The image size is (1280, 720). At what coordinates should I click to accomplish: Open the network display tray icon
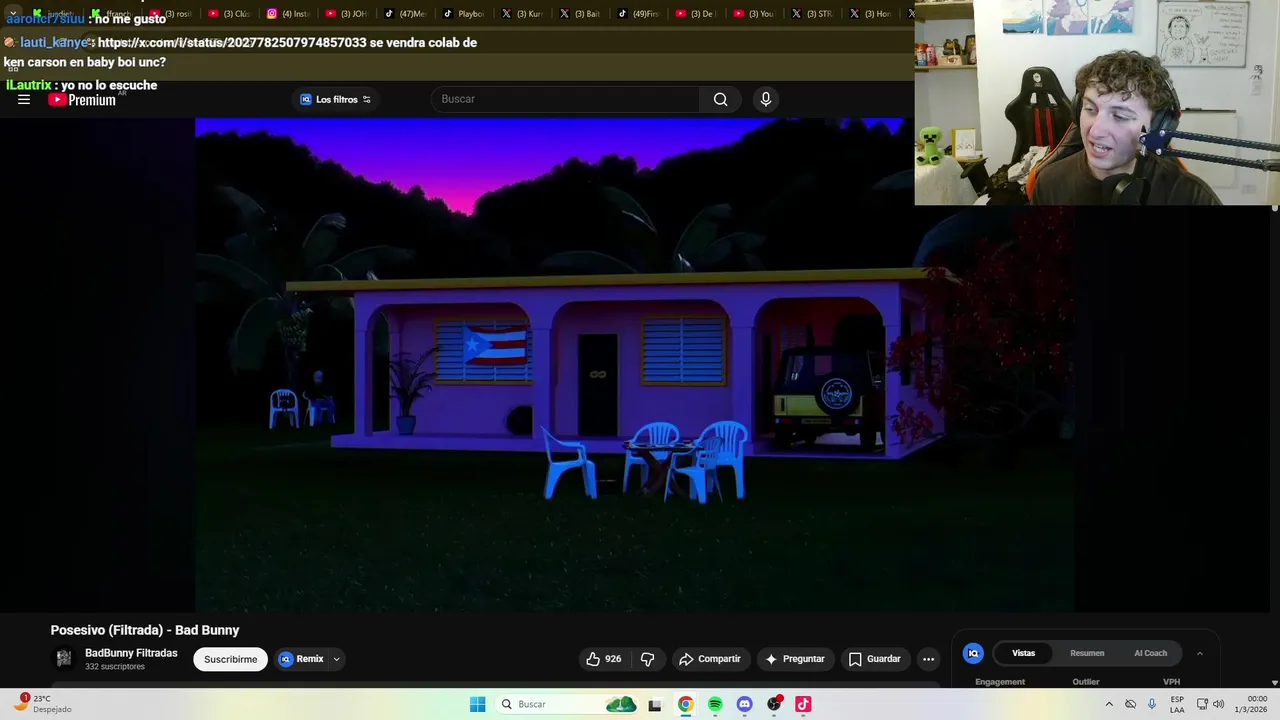coord(1202,704)
